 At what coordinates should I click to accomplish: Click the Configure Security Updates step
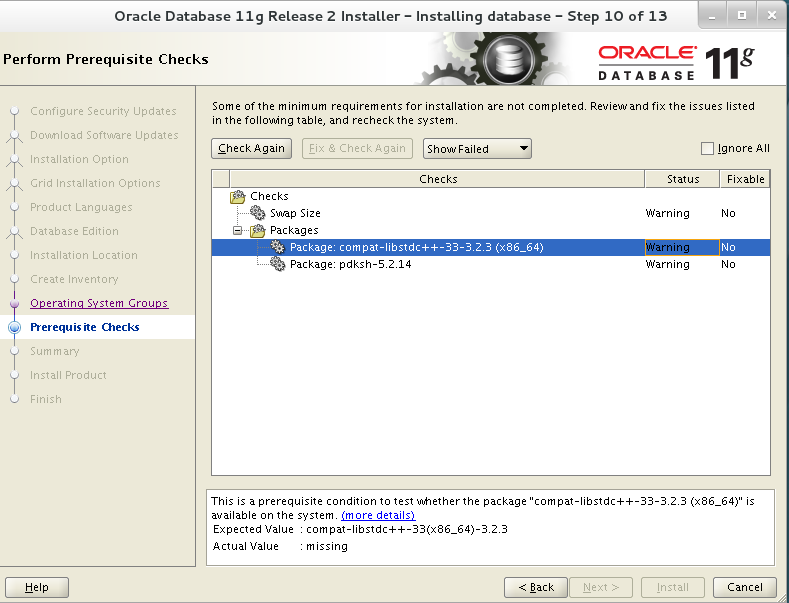(103, 111)
